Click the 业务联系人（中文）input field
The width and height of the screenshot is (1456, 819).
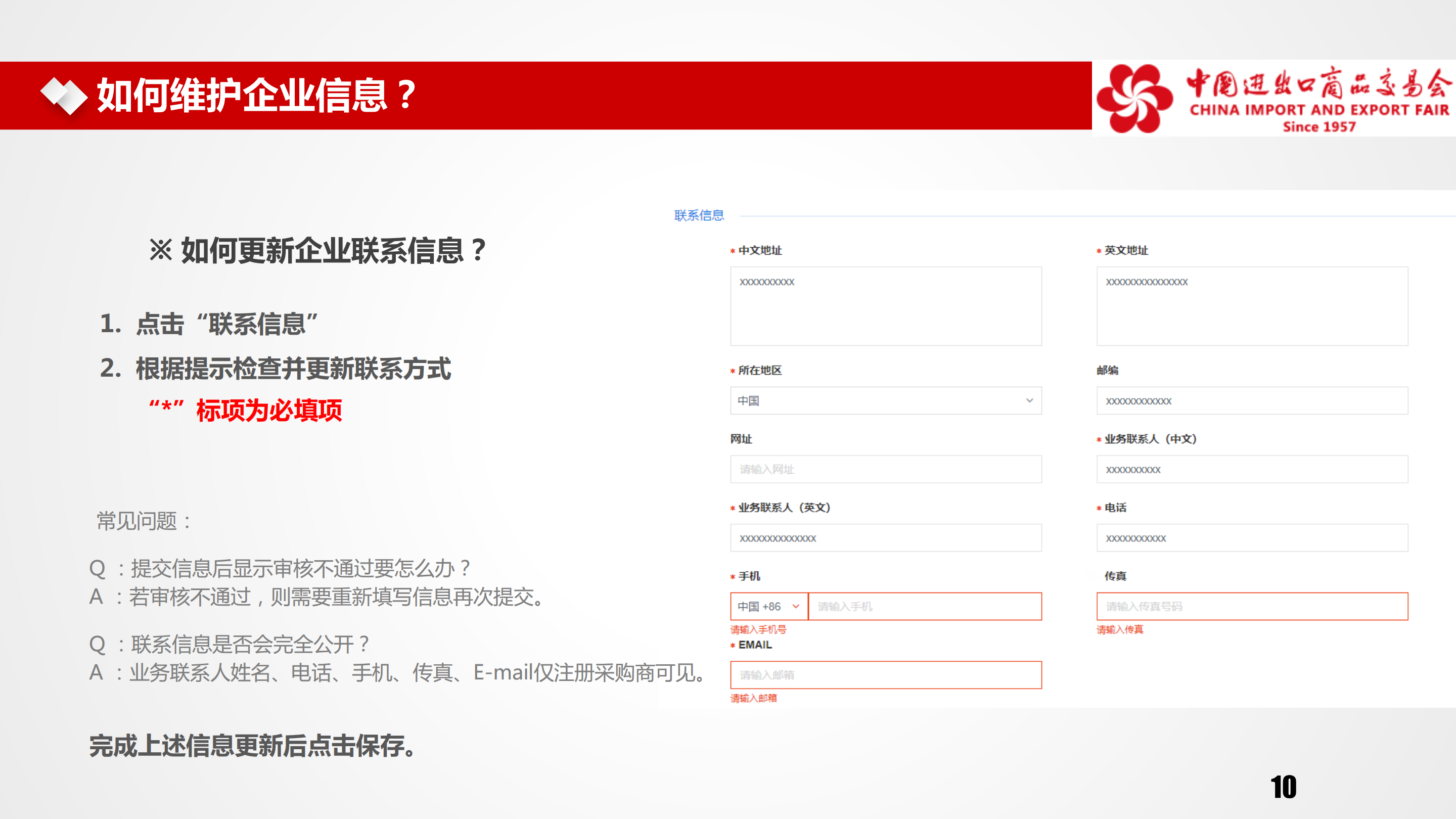[1252, 469]
